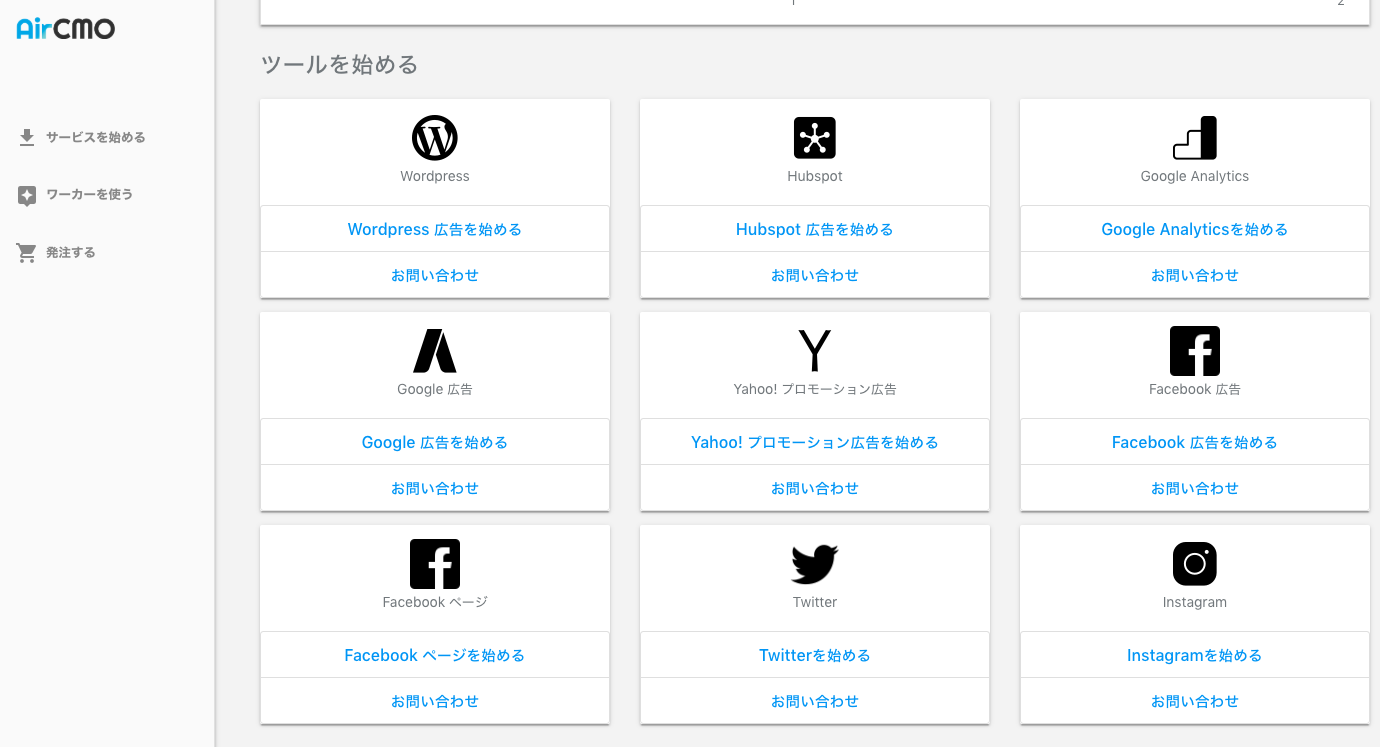The width and height of the screenshot is (1380, 747).
Task: Click the Instagram camera icon
Action: coord(1195,564)
